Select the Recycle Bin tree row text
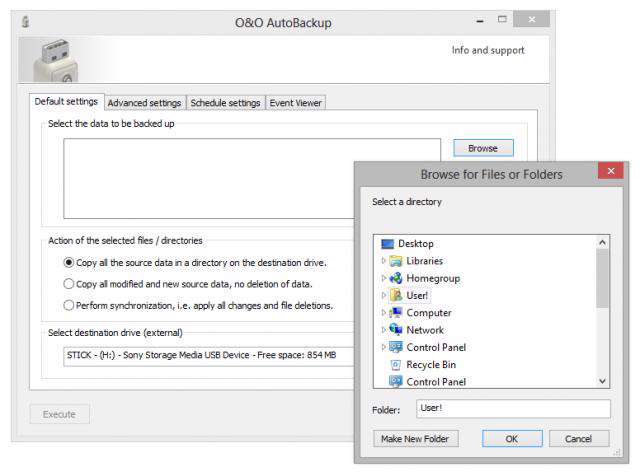Screen dimensions: 640x476 click(x=431, y=365)
